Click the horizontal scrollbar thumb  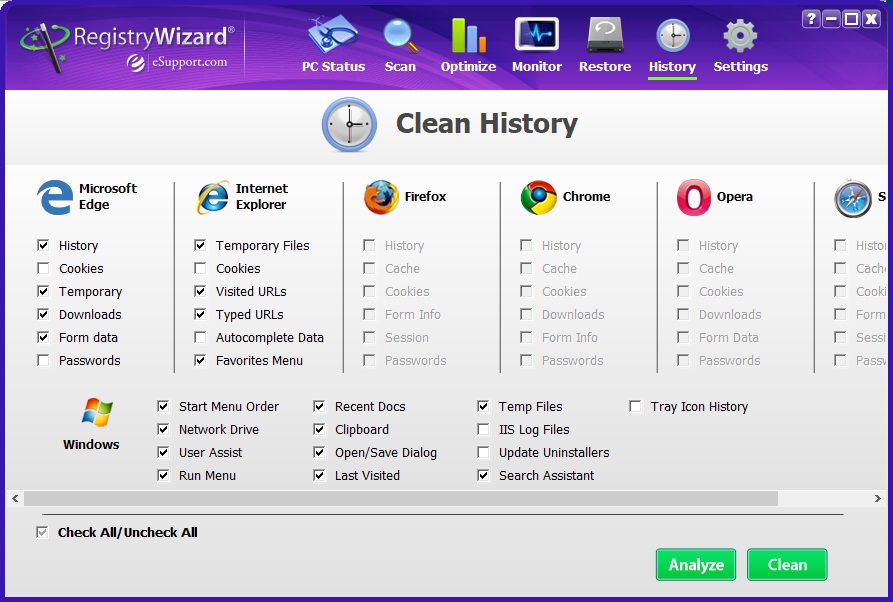point(400,498)
